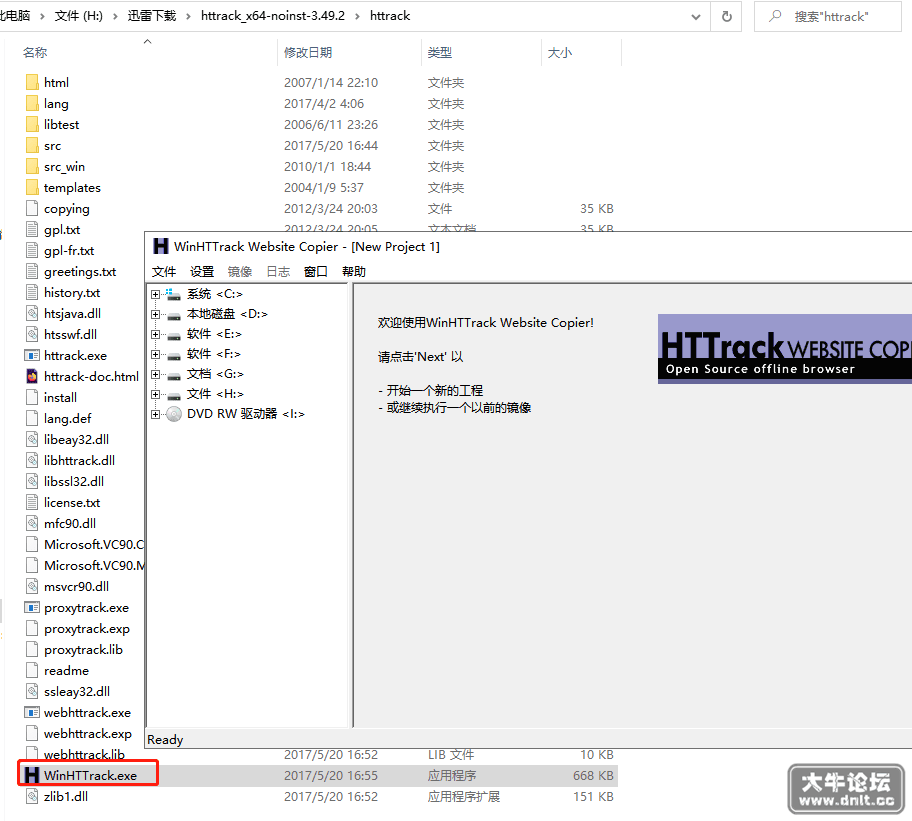Open the 窗口 menu in WinHTTrack
This screenshot has width=912, height=821.
316,272
